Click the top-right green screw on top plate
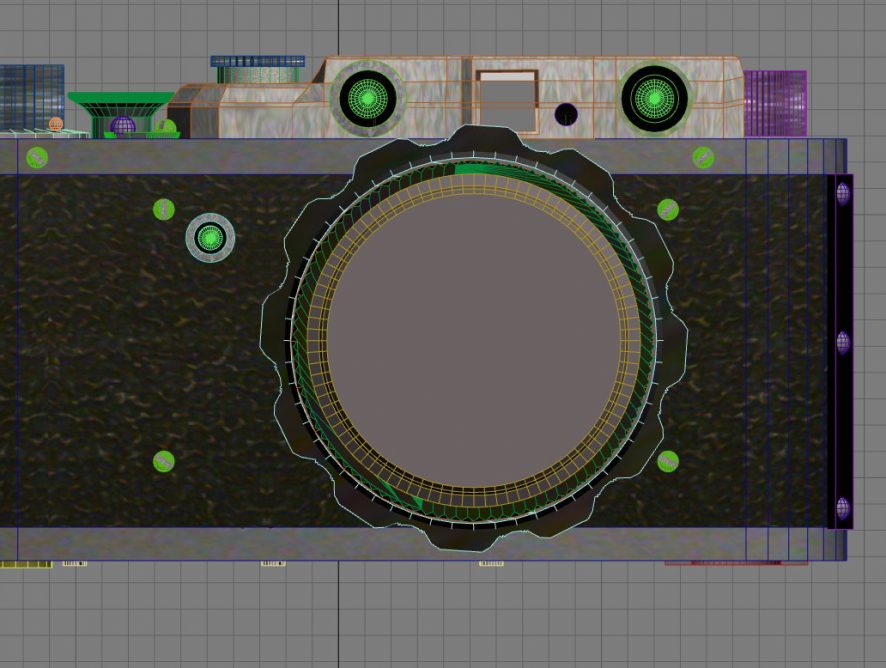 tap(703, 157)
